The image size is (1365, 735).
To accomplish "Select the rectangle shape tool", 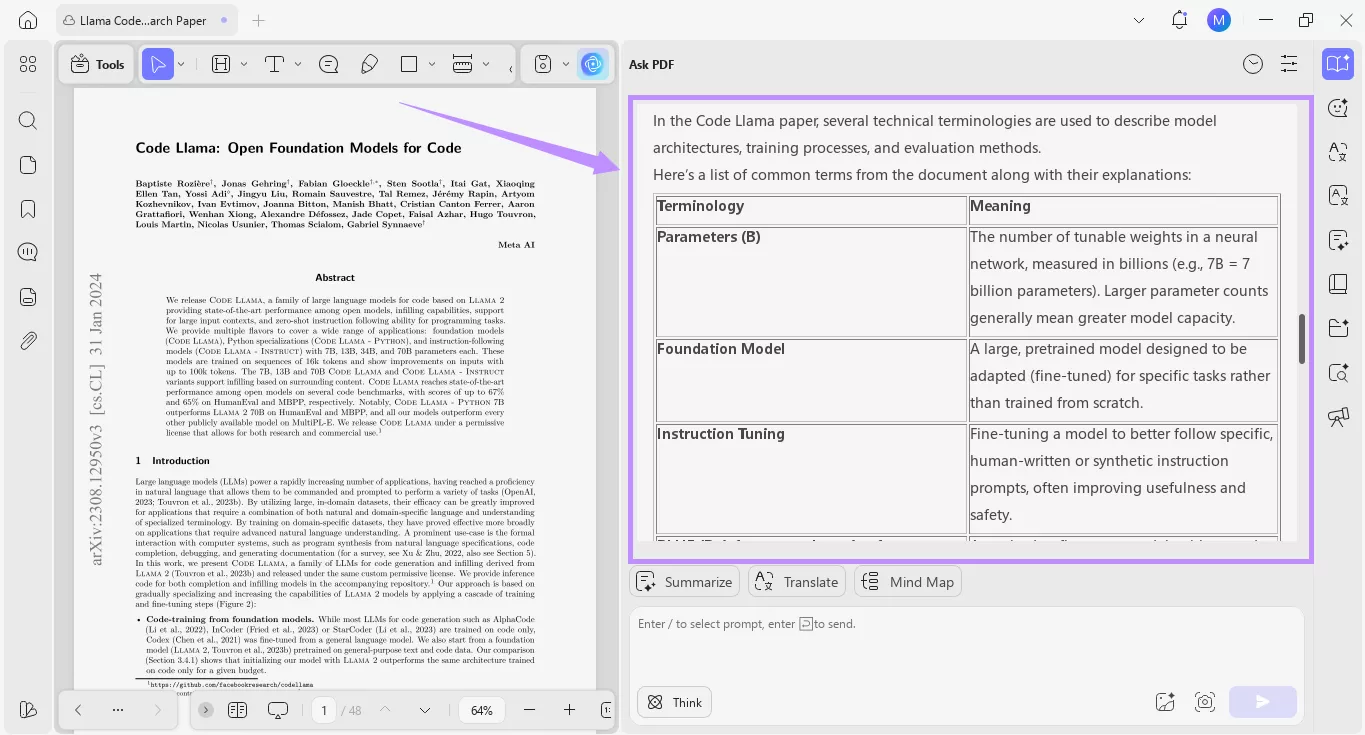I will [408, 64].
